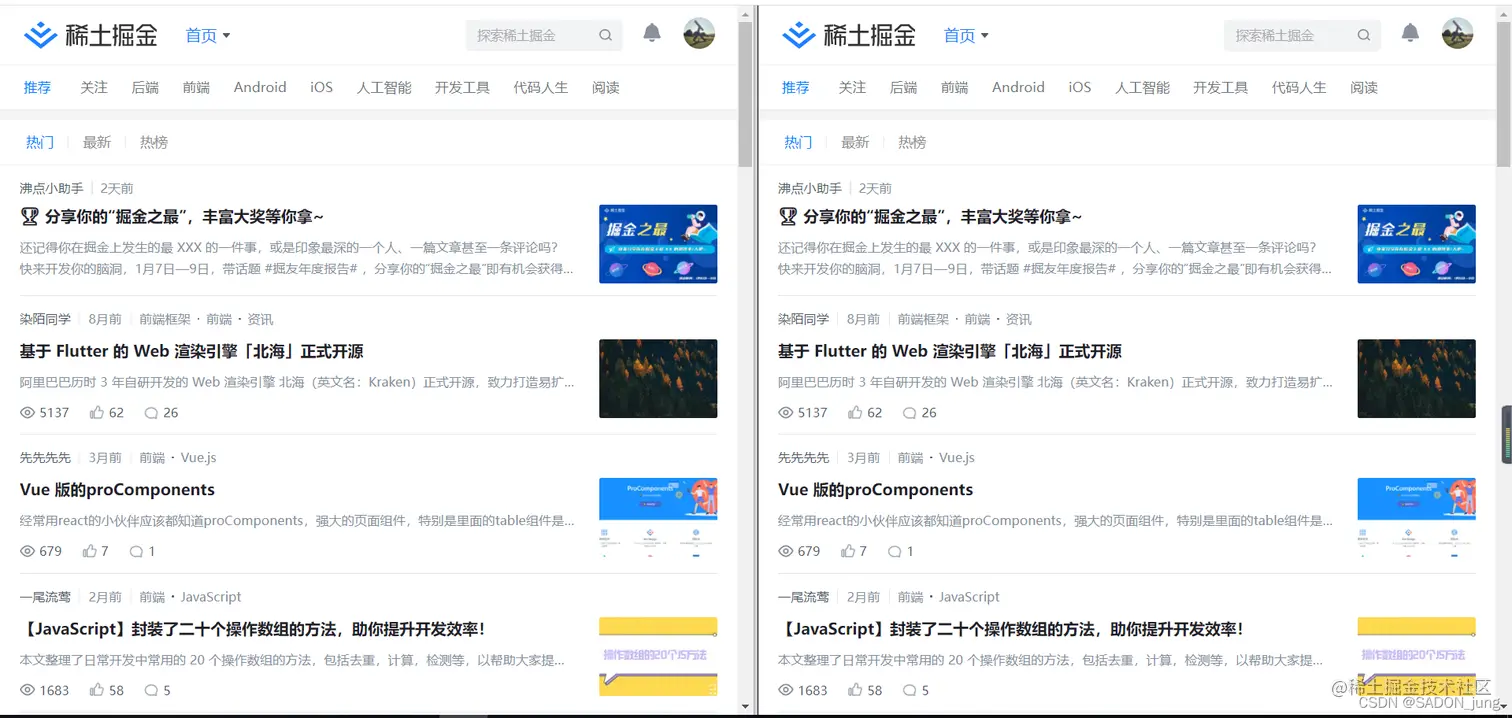Click JavaScript tag in right window
Viewport: 1512px width, 718px height.
[969, 596]
